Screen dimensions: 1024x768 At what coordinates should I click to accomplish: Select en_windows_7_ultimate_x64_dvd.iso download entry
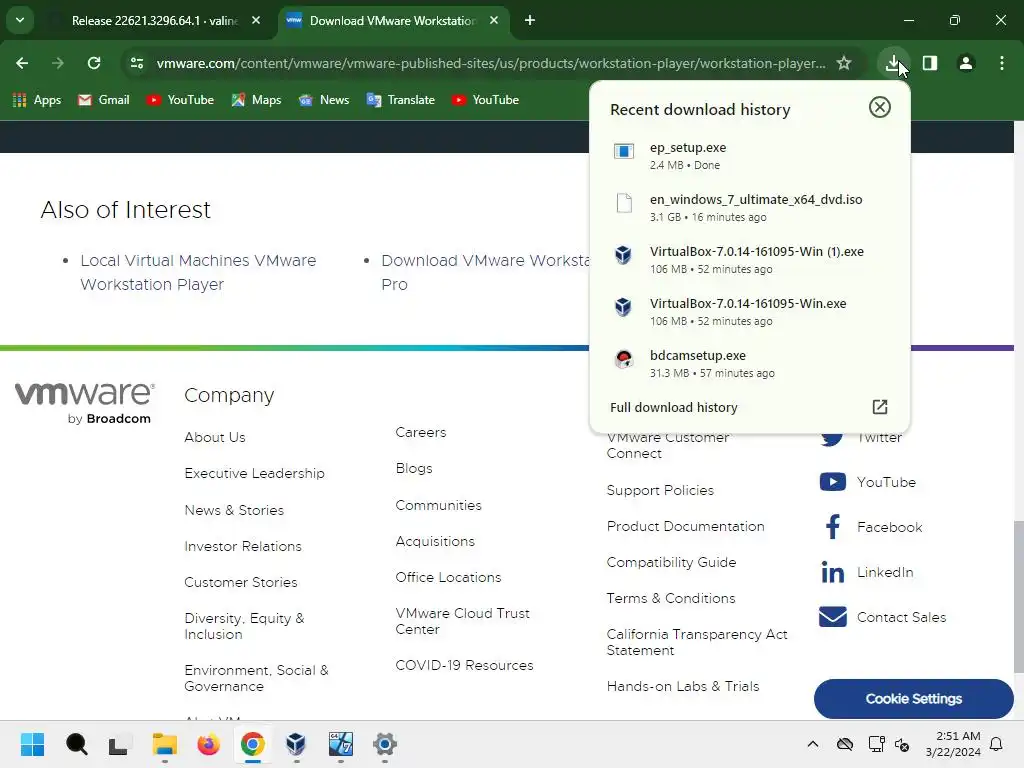pos(749,208)
